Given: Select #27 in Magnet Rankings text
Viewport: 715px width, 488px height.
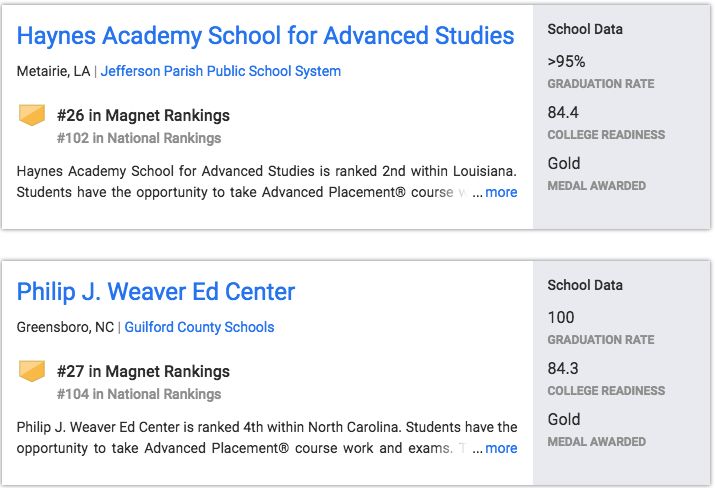Looking at the screenshot, I should point(143,371).
